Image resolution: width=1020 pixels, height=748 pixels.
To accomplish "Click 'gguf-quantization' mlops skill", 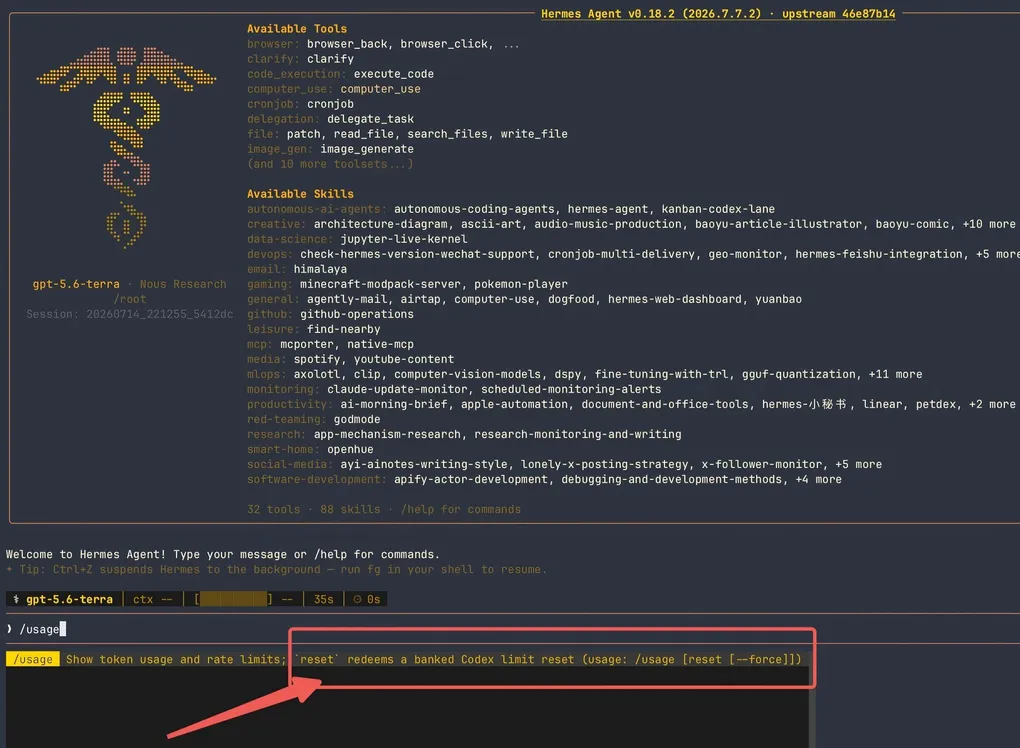I will click(x=799, y=374).
